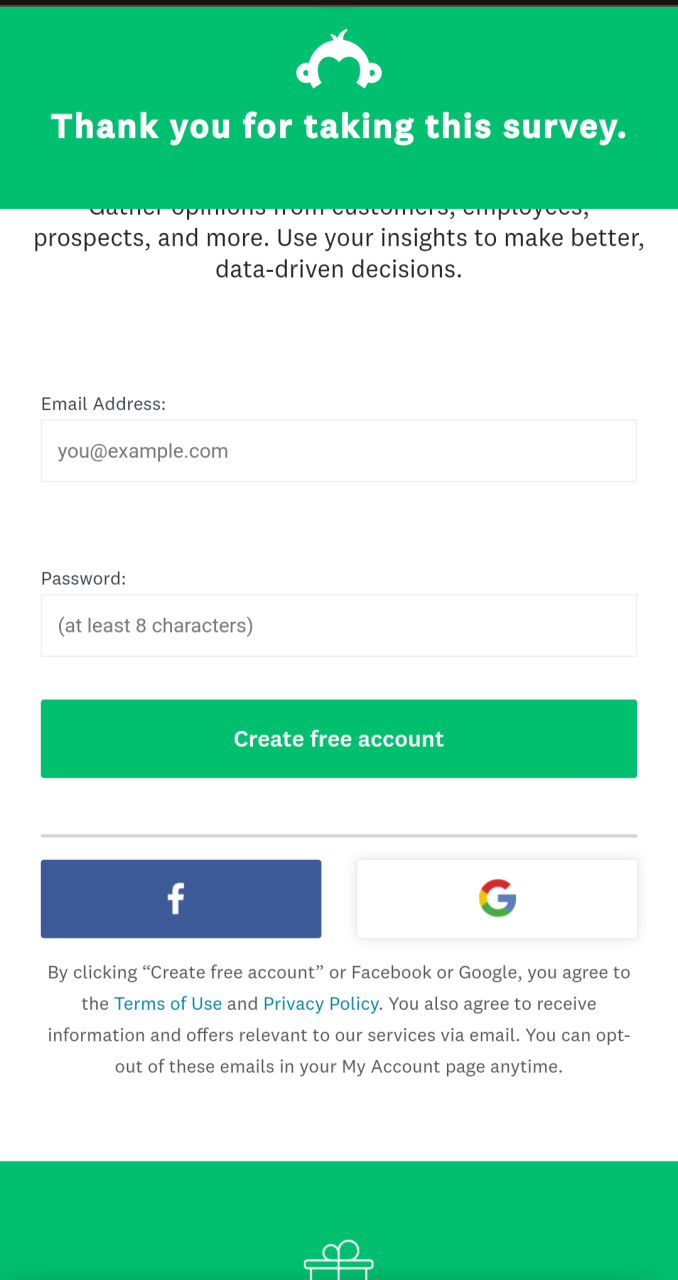Focus the Email Address input field
This screenshot has height=1280, width=678.
click(339, 451)
